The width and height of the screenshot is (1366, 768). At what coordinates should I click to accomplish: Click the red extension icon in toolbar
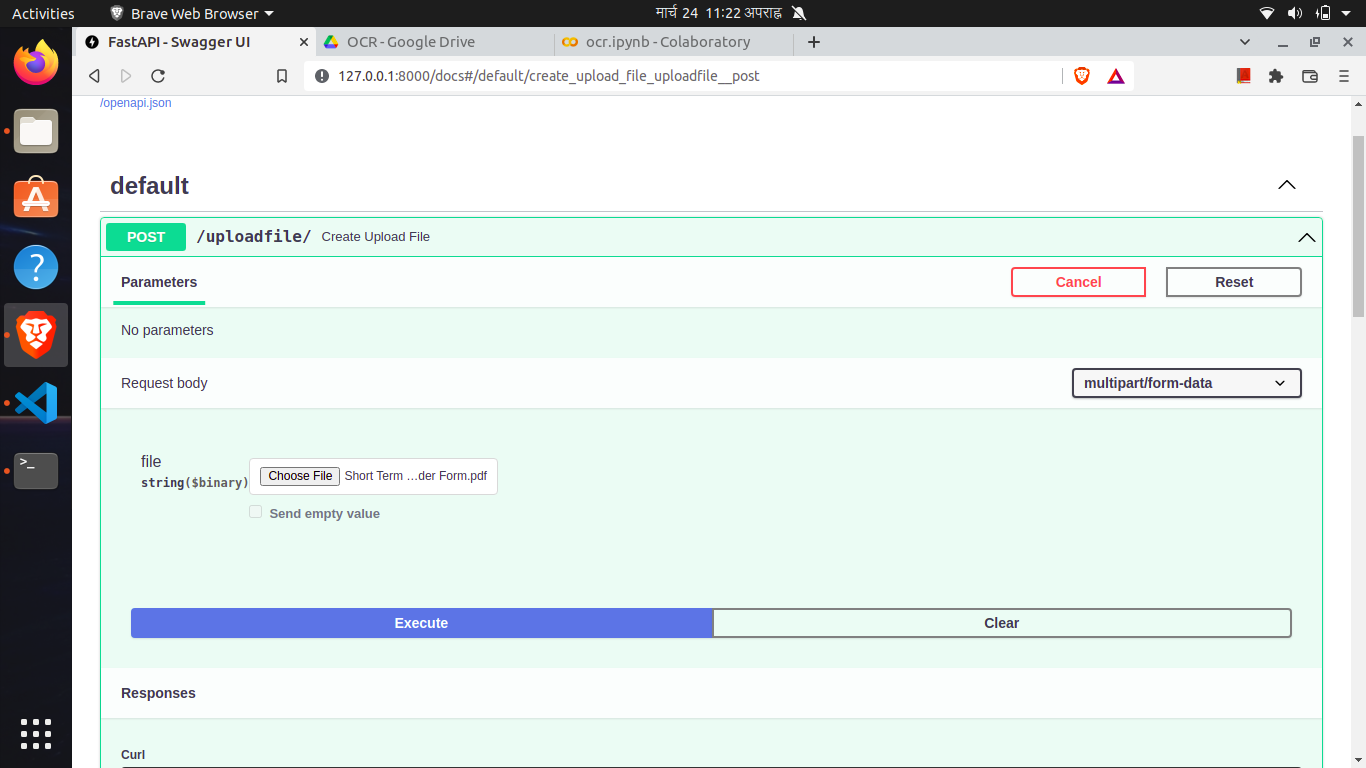click(1244, 76)
